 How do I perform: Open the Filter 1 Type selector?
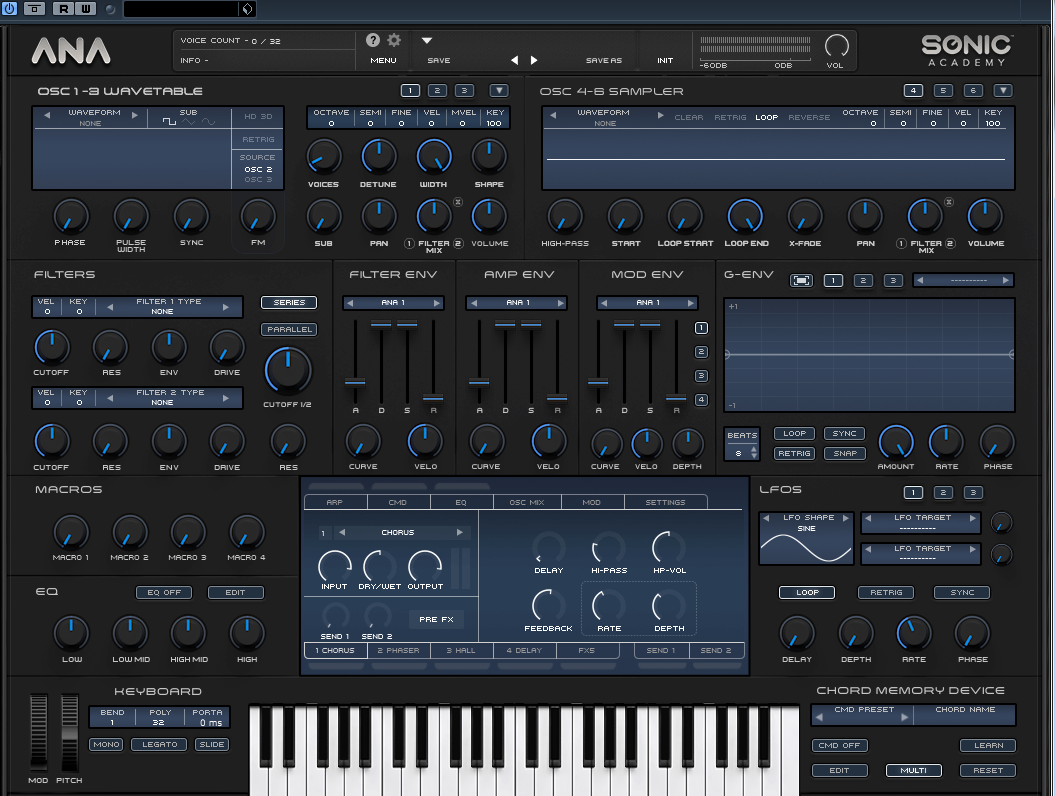pos(168,307)
